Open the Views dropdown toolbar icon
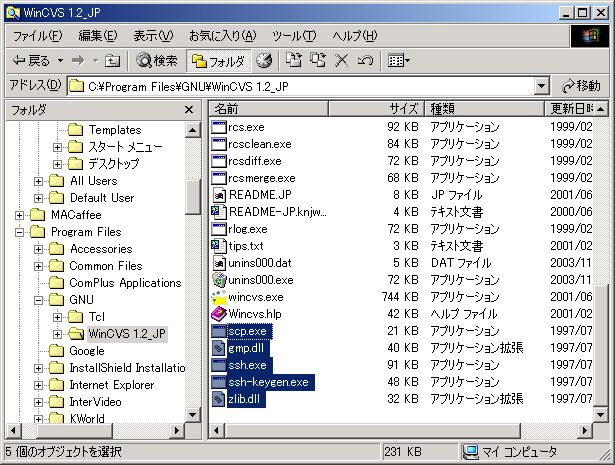 (x=398, y=61)
